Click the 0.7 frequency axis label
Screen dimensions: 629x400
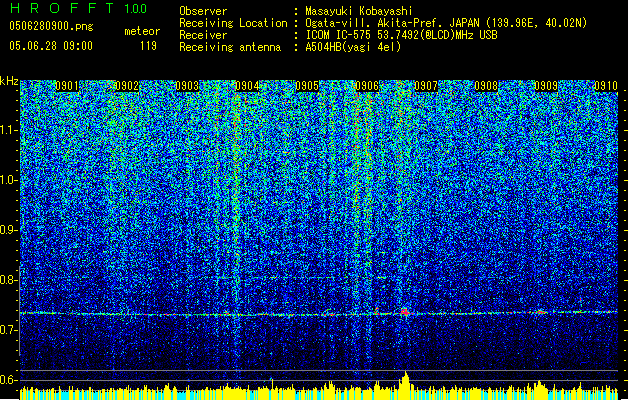(7, 330)
